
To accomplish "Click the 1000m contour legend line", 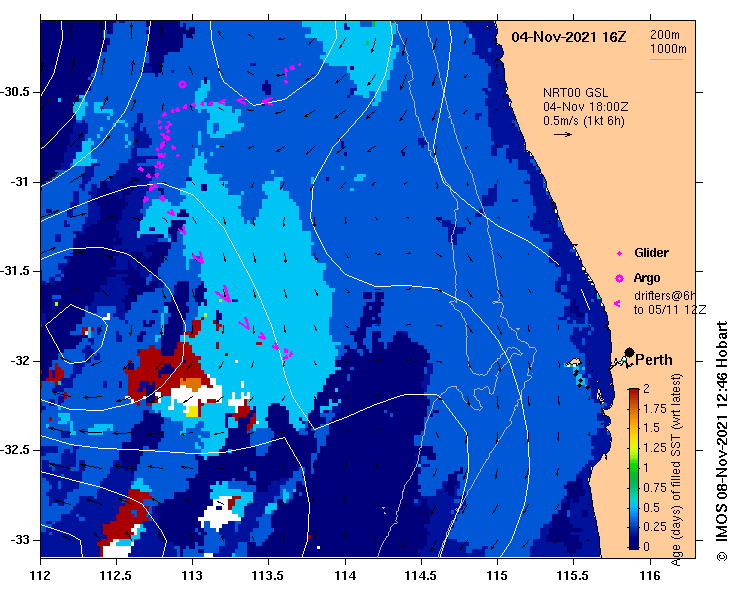I will point(666,59).
